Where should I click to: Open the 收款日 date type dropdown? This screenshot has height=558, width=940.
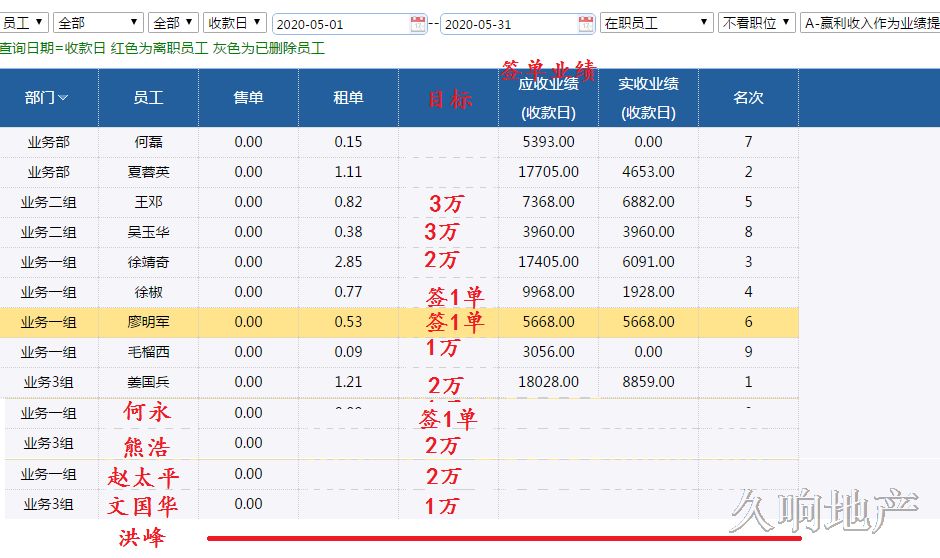234,22
